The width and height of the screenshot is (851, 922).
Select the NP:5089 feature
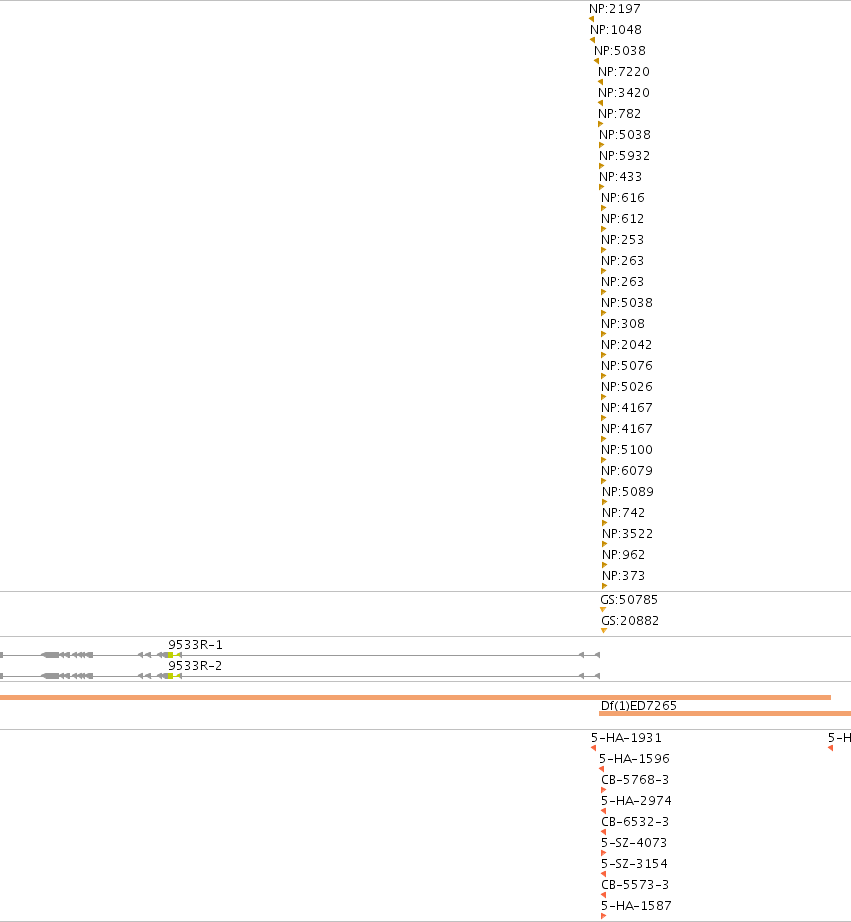628,492
